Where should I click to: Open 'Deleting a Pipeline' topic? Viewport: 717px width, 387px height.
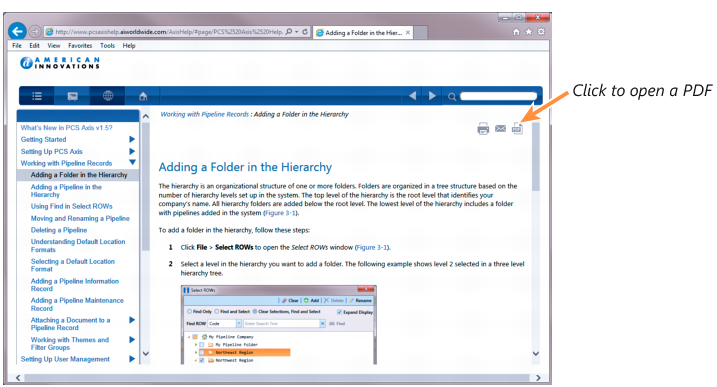click(x=59, y=230)
